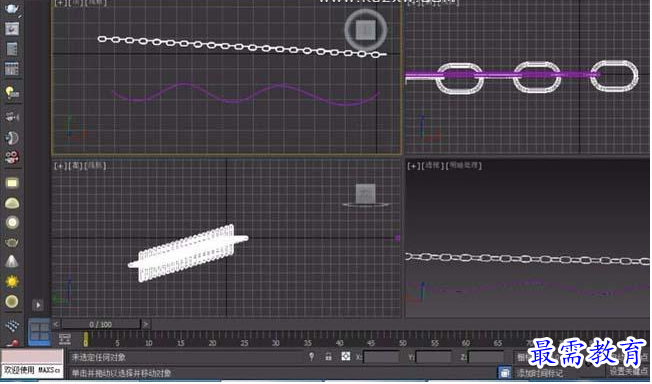Toggle absolute transform mode icon
The image size is (652, 384).
[x=346, y=357]
